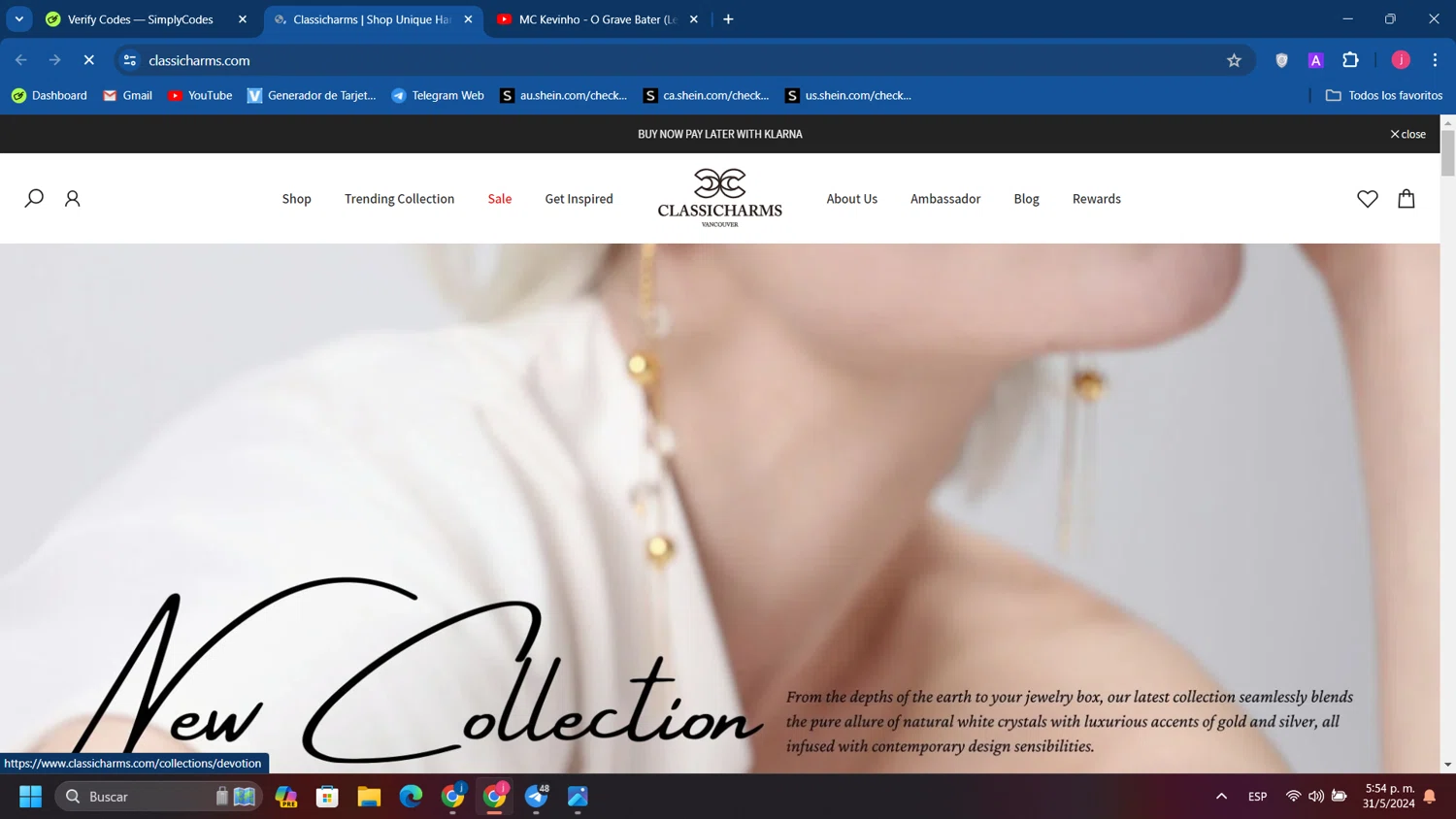Screen dimensions: 1456x819
Task: Launch Microsoft Edge from the taskbar
Action: tap(411, 797)
